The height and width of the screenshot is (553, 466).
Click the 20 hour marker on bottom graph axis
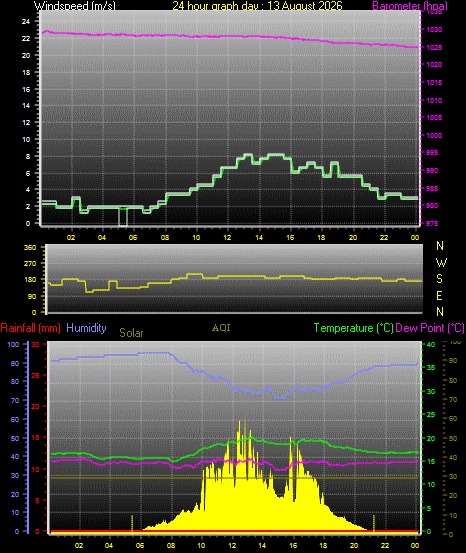354,545
